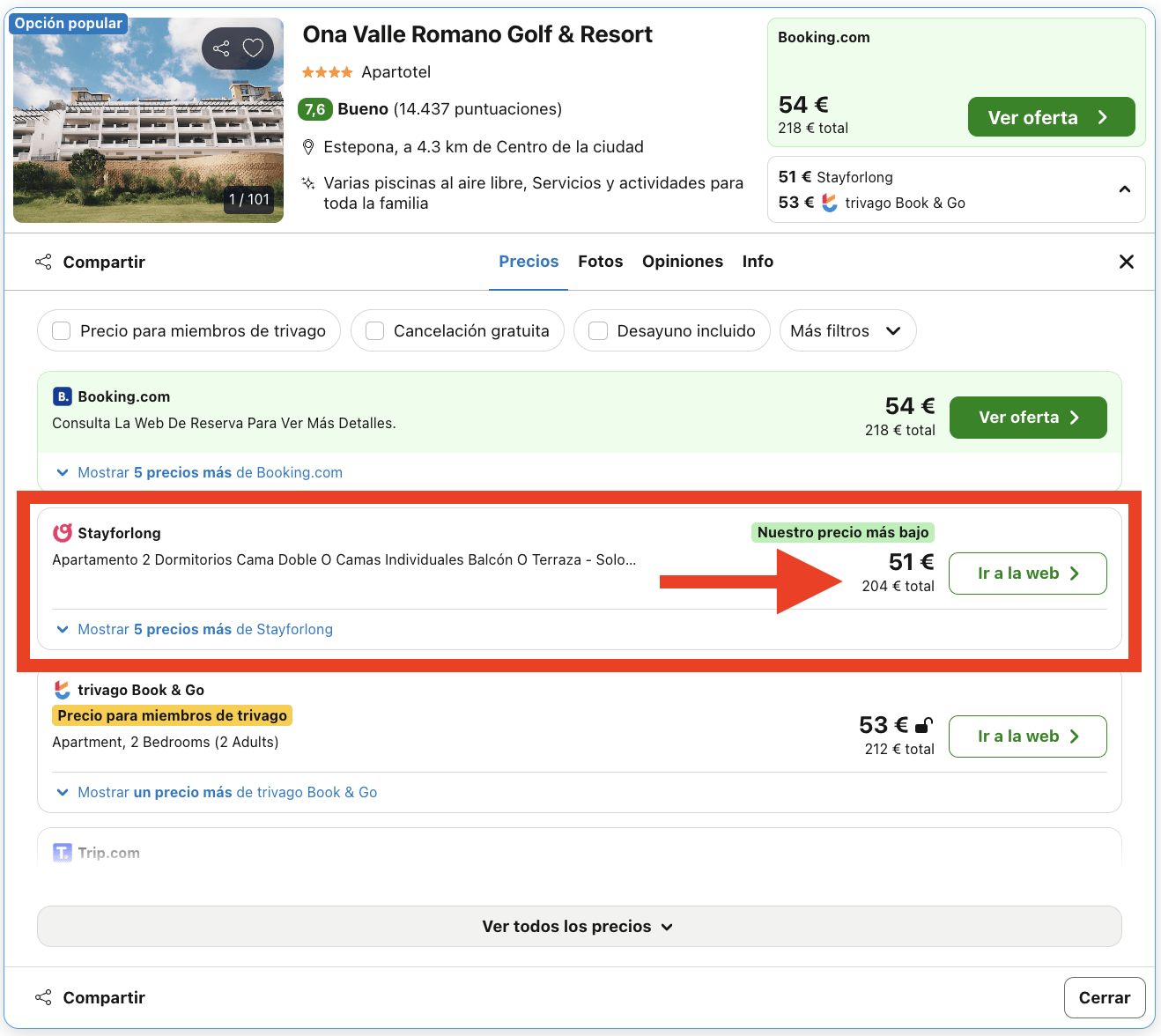Click the Trip.com provider name
The width and height of the screenshot is (1161, 1036).
coord(108,853)
